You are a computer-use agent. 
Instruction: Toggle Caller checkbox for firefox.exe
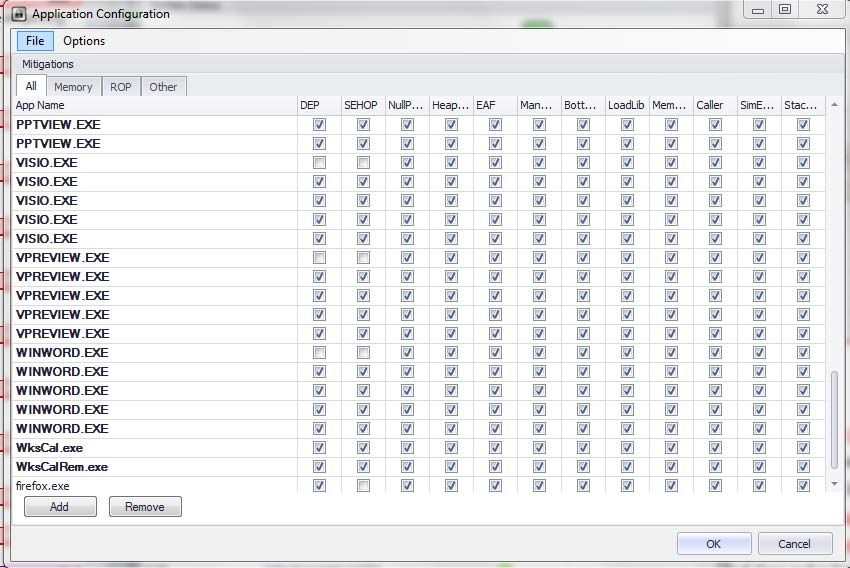click(x=715, y=486)
